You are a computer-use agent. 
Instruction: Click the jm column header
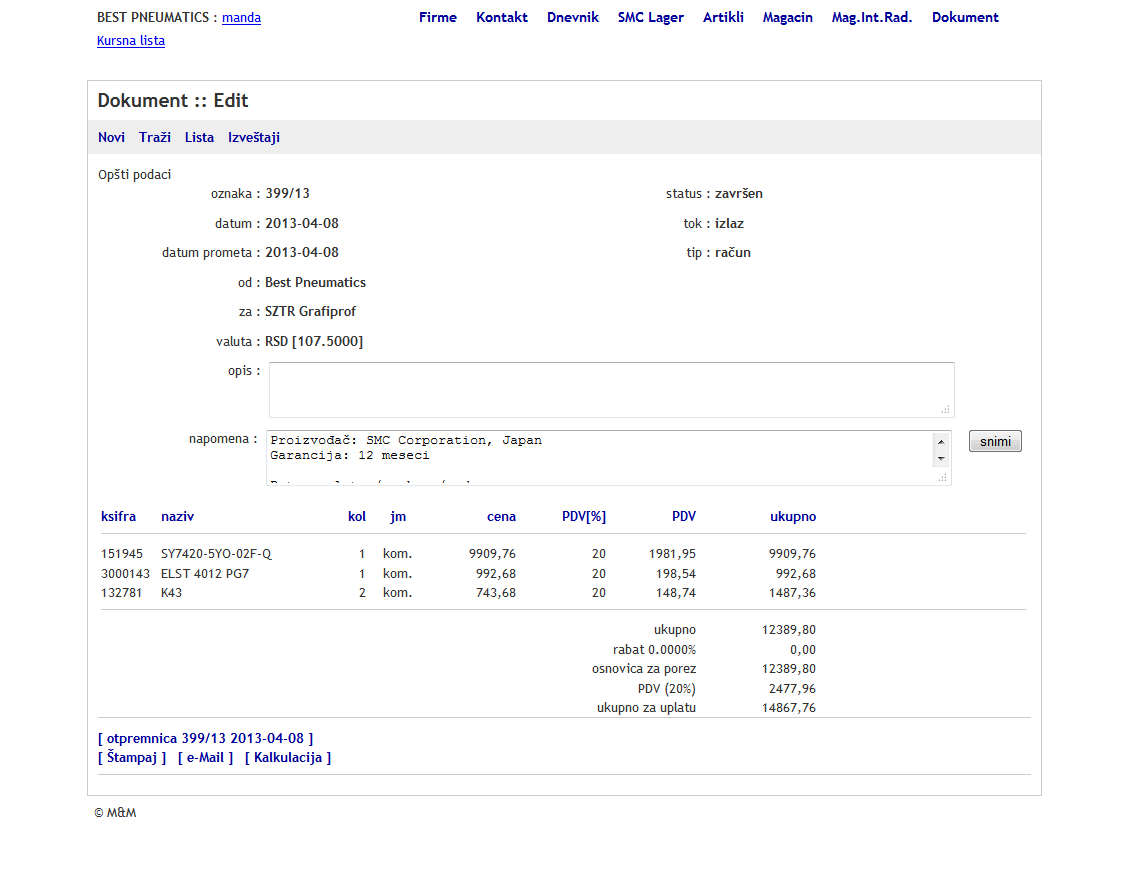(x=398, y=517)
